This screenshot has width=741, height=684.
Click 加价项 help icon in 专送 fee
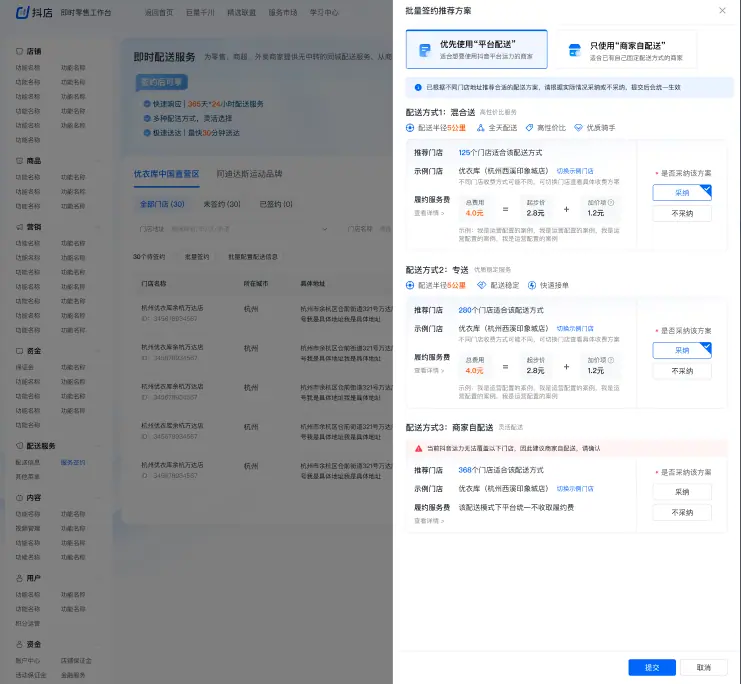pos(611,360)
